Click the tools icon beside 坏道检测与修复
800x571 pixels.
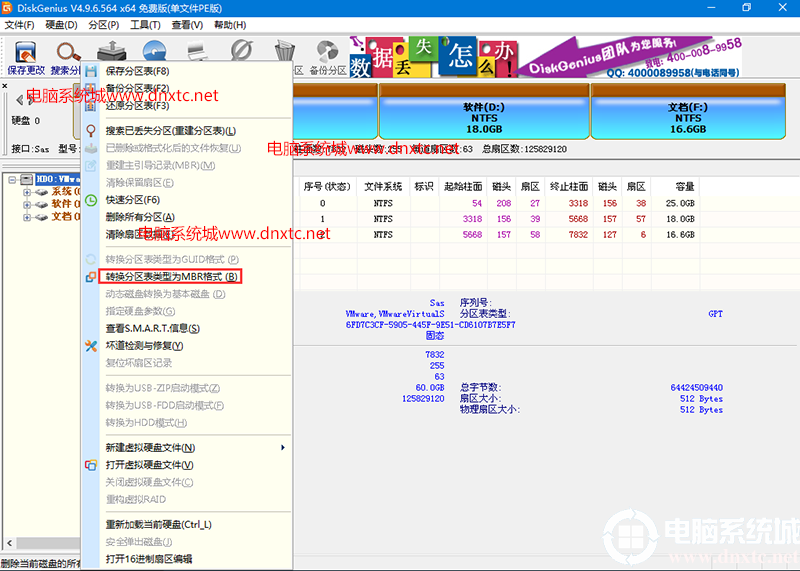click(x=91, y=346)
